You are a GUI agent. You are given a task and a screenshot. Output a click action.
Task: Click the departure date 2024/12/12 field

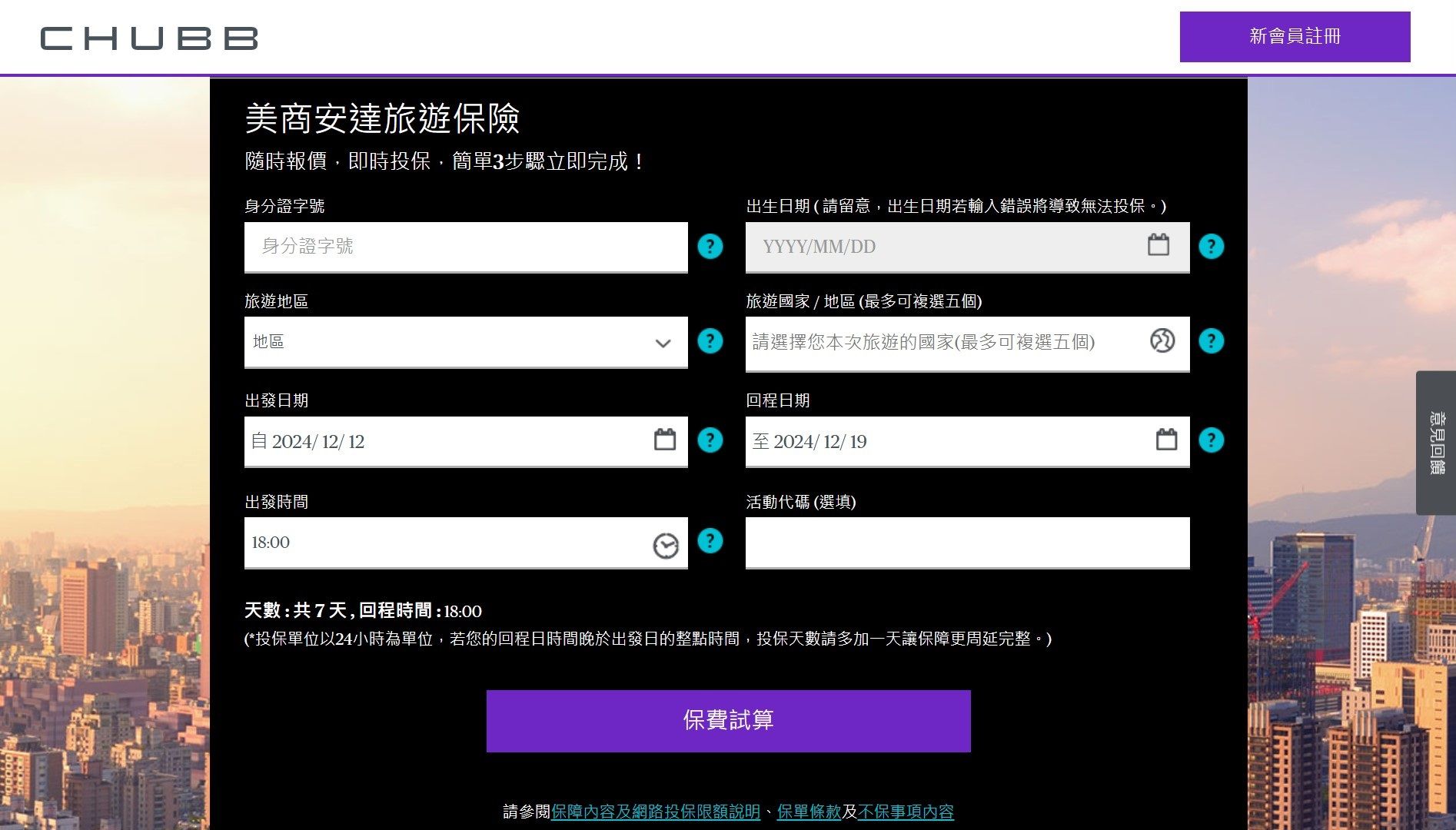[466, 441]
